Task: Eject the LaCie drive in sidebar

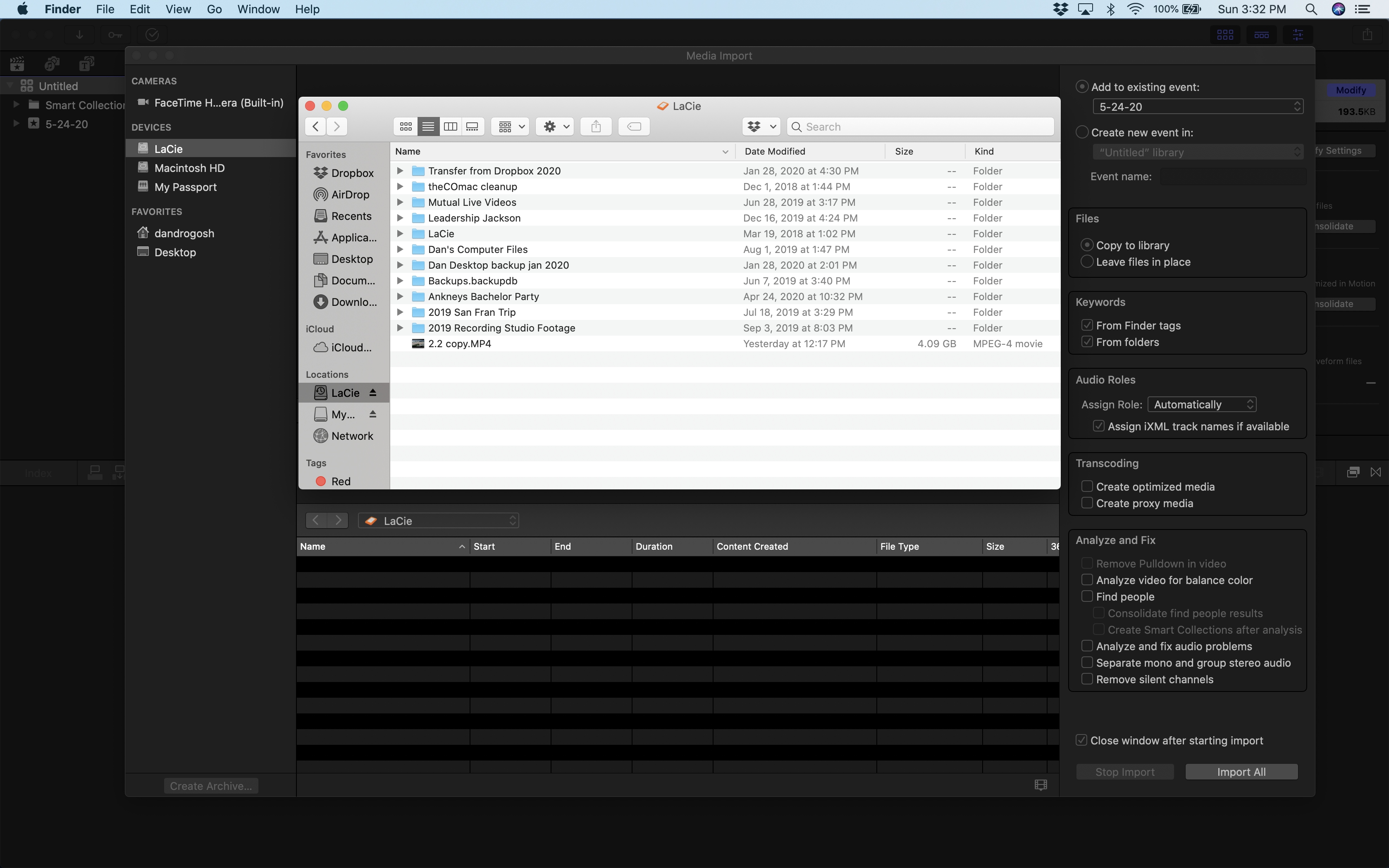Action: point(372,393)
